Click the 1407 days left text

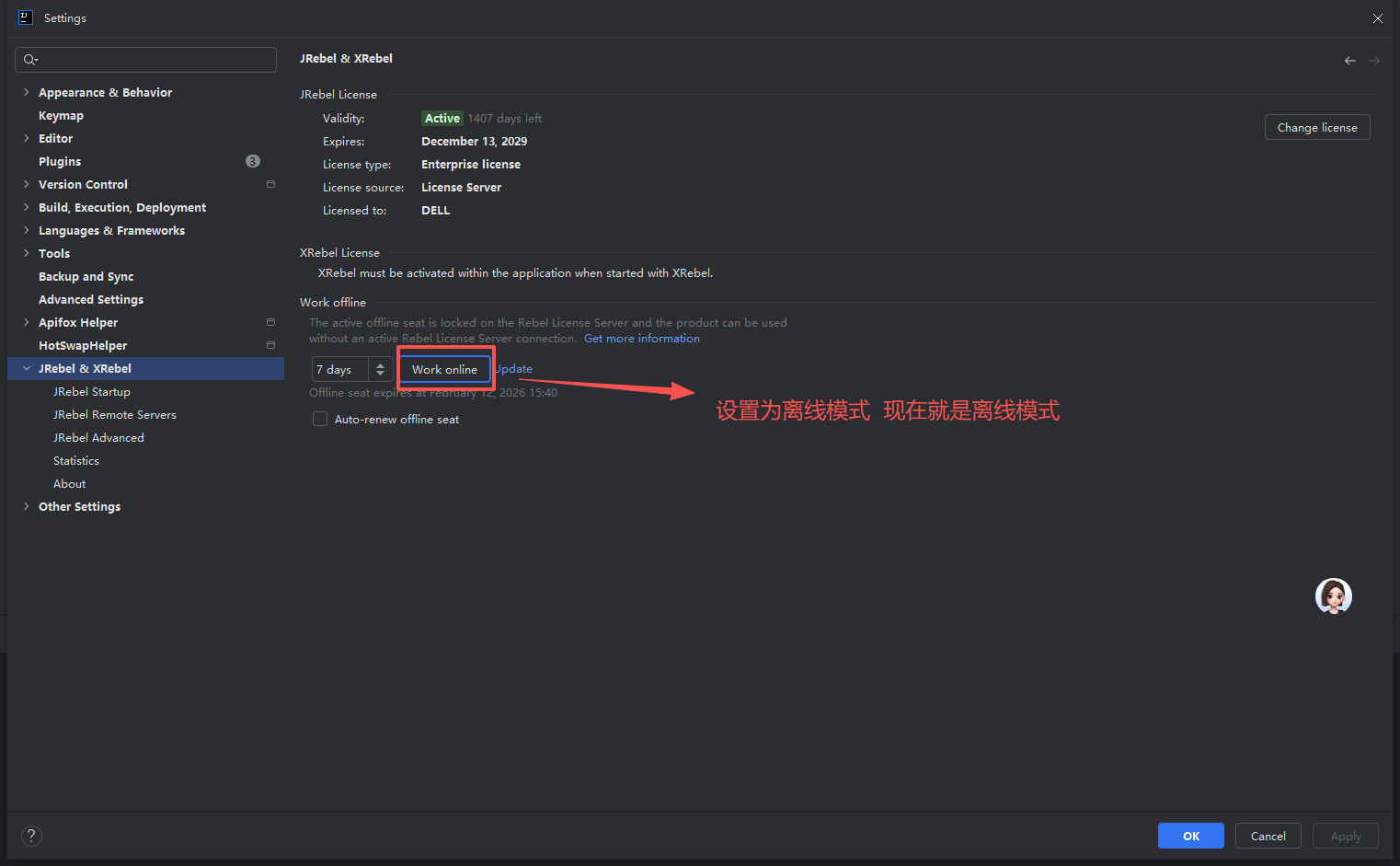504,118
